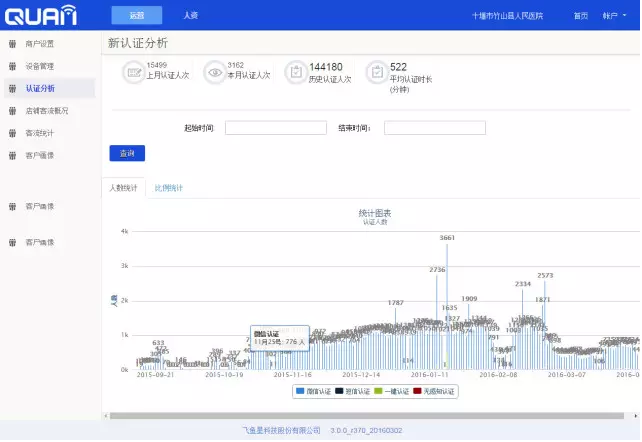The height and width of the screenshot is (442, 642).
Task: Go to 首页 in the header
Action: (x=581, y=16)
